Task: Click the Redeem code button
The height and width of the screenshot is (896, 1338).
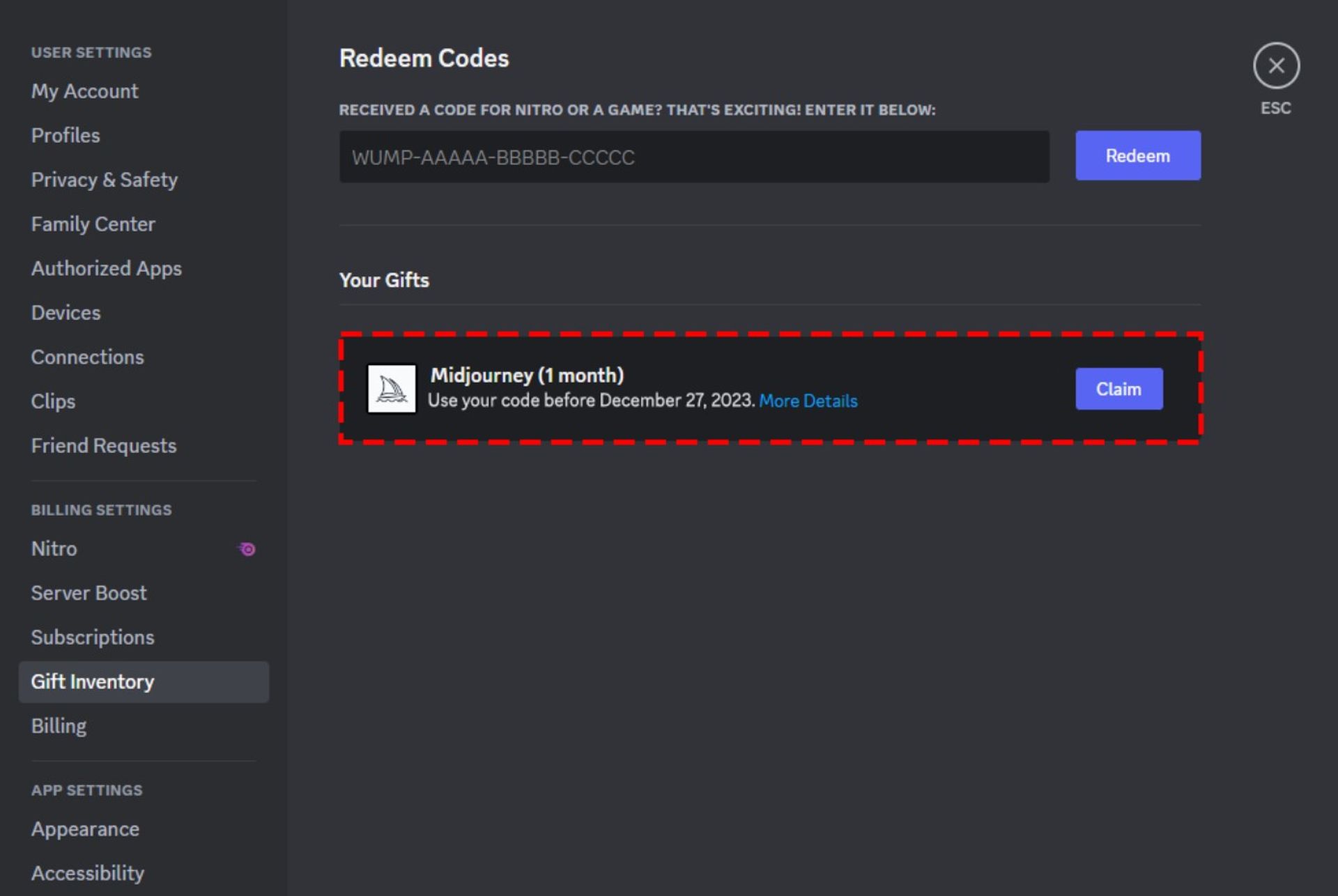Action: coord(1138,155)
